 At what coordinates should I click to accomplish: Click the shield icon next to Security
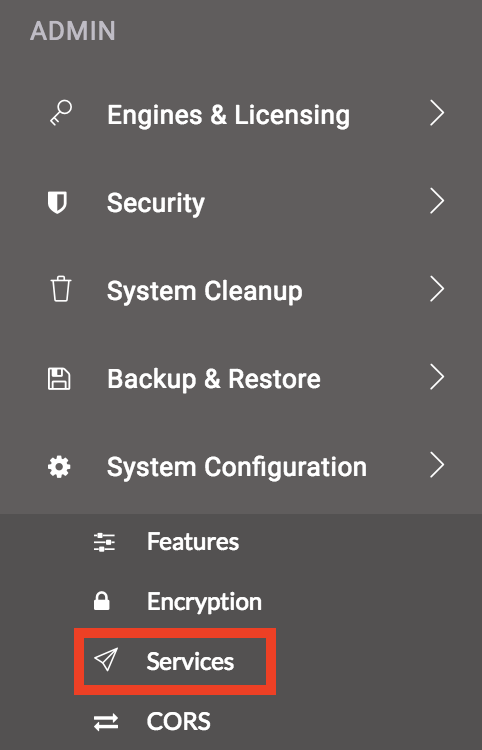coord(57,202)
